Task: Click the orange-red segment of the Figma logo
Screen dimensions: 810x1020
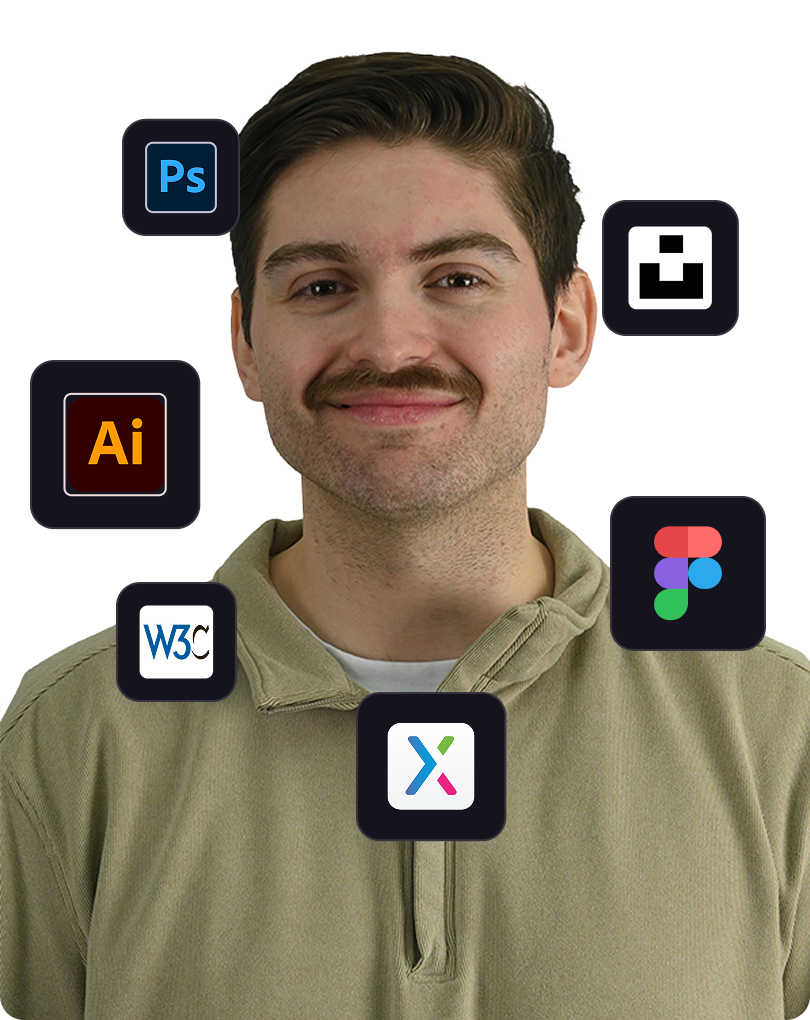Action: coord(687,541)
